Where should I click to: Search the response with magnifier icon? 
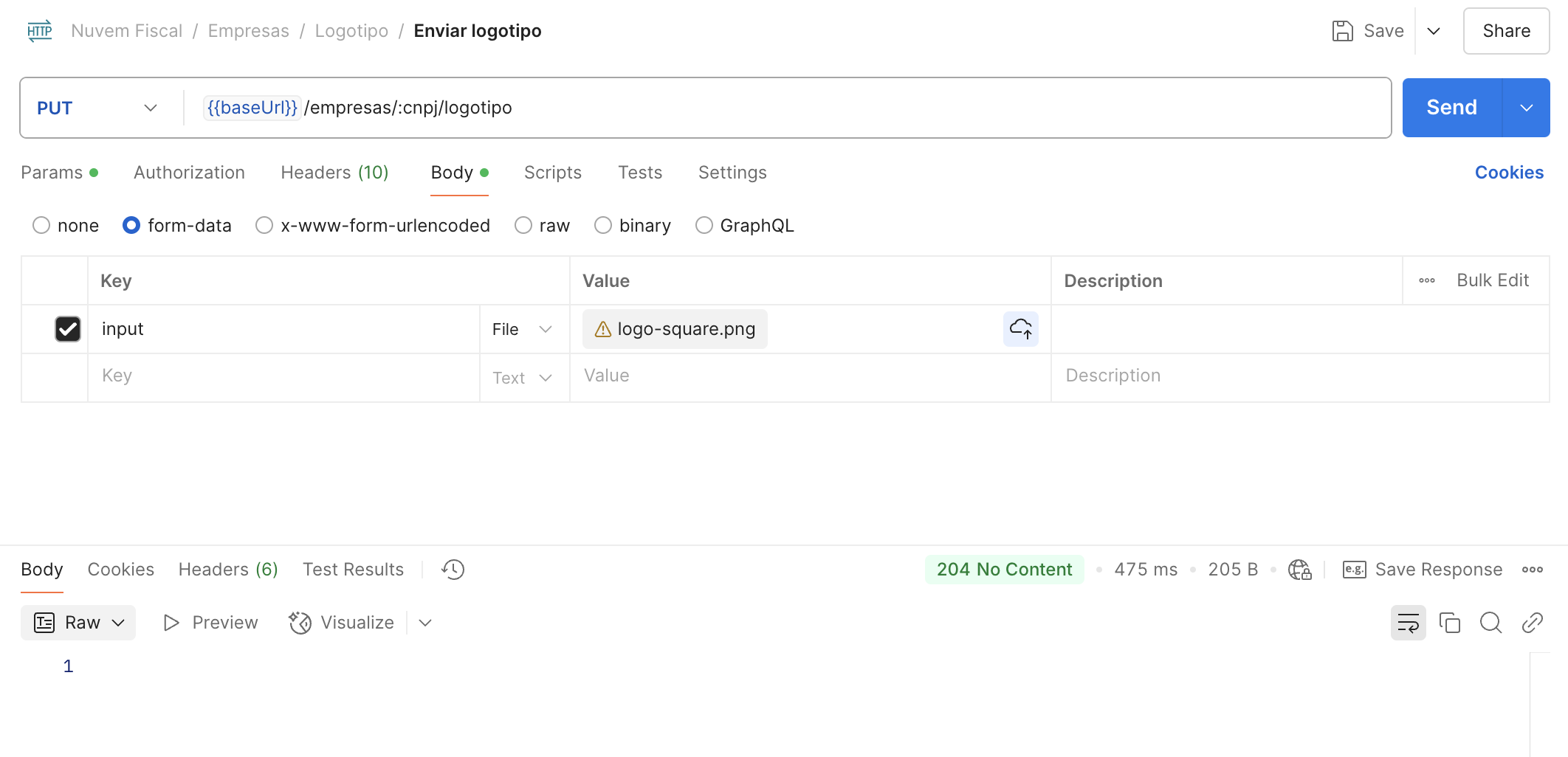point(1491,623)
